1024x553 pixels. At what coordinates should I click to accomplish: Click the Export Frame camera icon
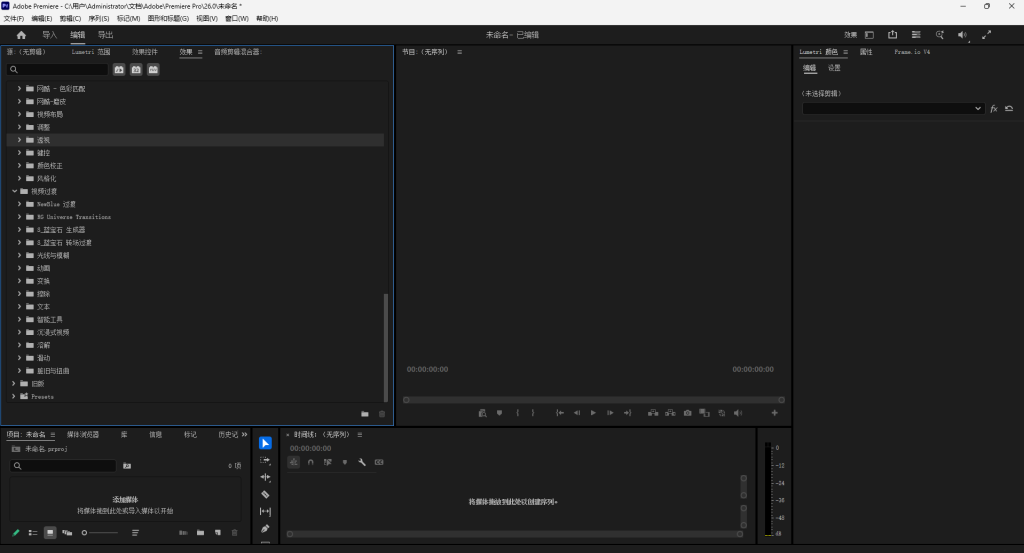click(x=688, y=413)
